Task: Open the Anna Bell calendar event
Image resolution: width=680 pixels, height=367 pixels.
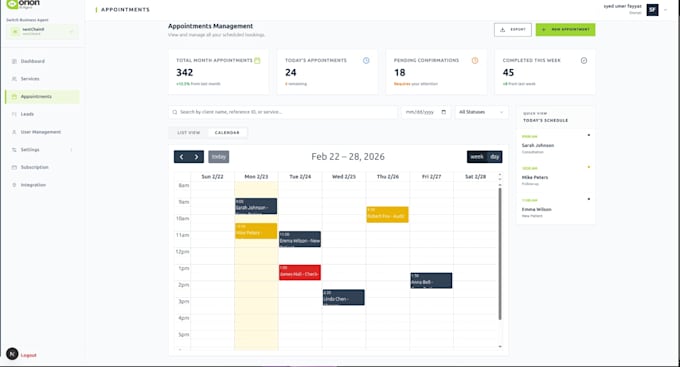Action: click(431, 280)
